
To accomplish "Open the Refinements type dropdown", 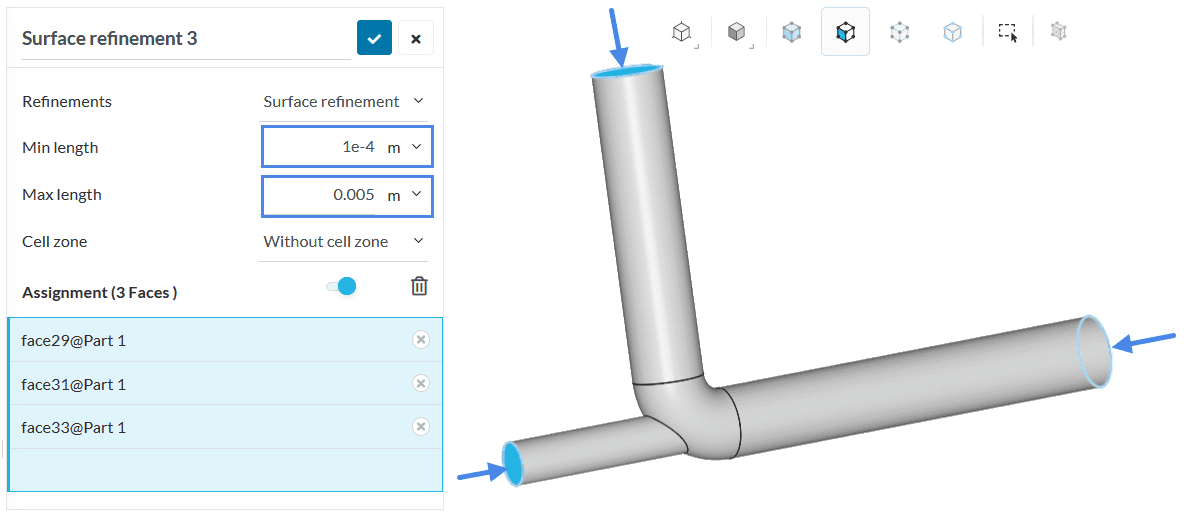I will pyautogui.click(x=343, y=101).
